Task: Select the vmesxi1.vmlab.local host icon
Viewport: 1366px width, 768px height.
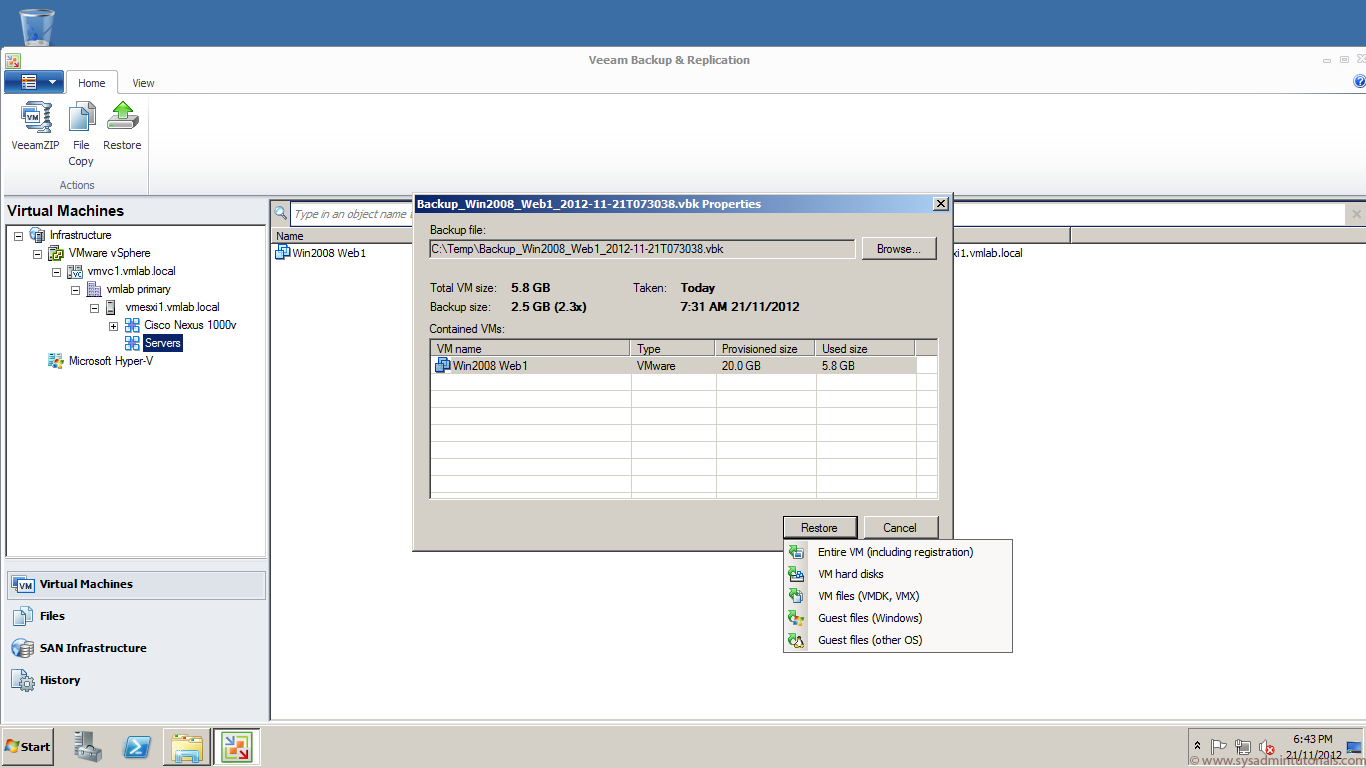Action: [111, 307]
